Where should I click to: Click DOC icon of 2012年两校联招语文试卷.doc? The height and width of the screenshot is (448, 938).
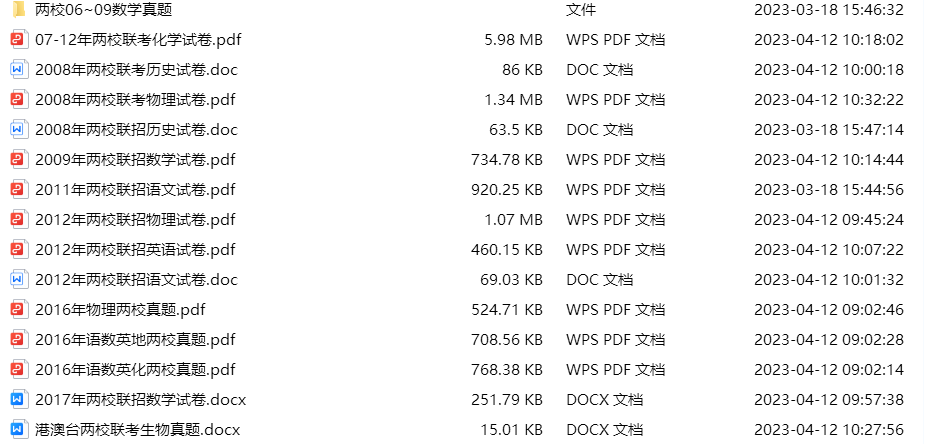tap(18, 280)
